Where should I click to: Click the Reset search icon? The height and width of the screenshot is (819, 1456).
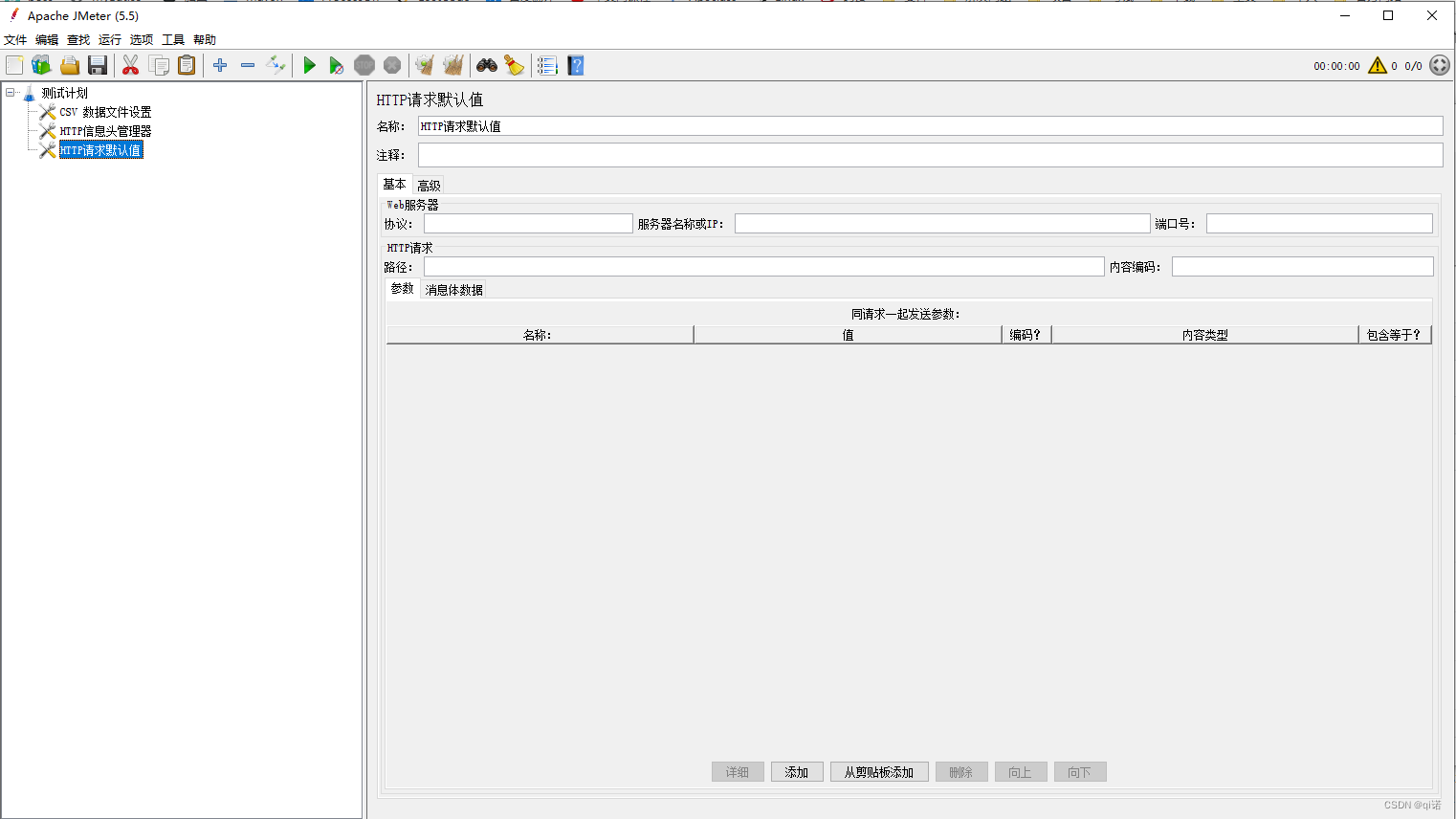point(515,65)
